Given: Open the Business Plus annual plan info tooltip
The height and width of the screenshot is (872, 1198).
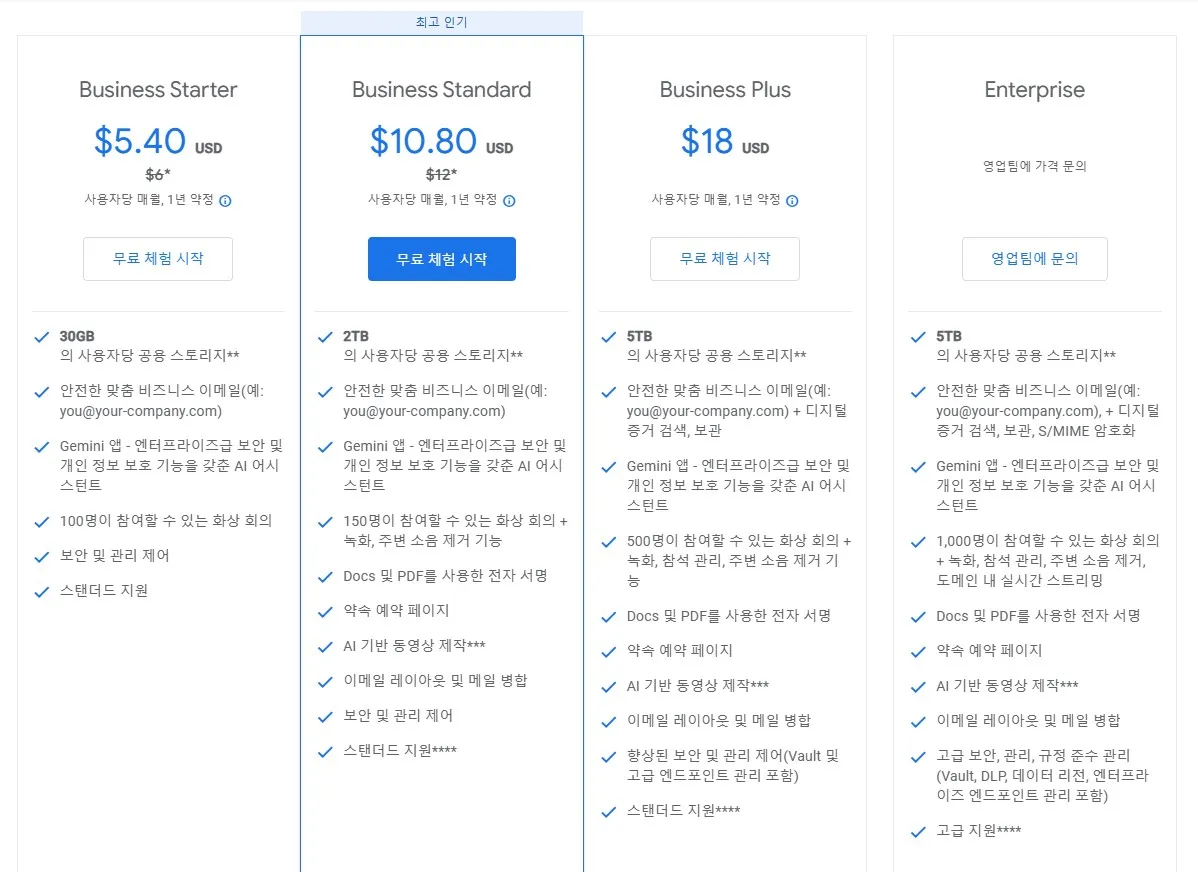Looking at the screenshot, I should 792,200.
